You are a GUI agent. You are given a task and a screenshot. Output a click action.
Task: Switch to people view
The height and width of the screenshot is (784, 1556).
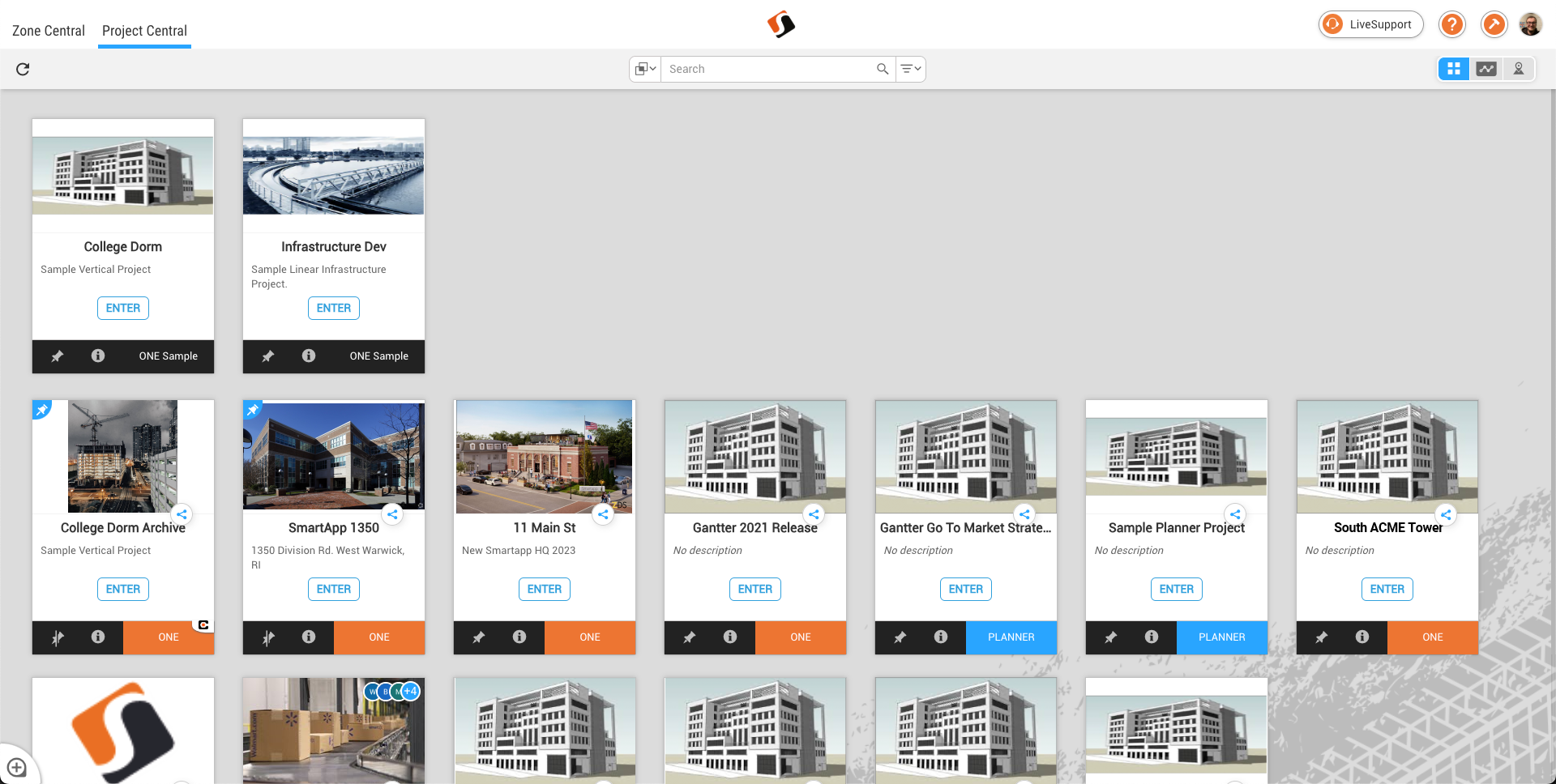click(x=1519, y=69)
